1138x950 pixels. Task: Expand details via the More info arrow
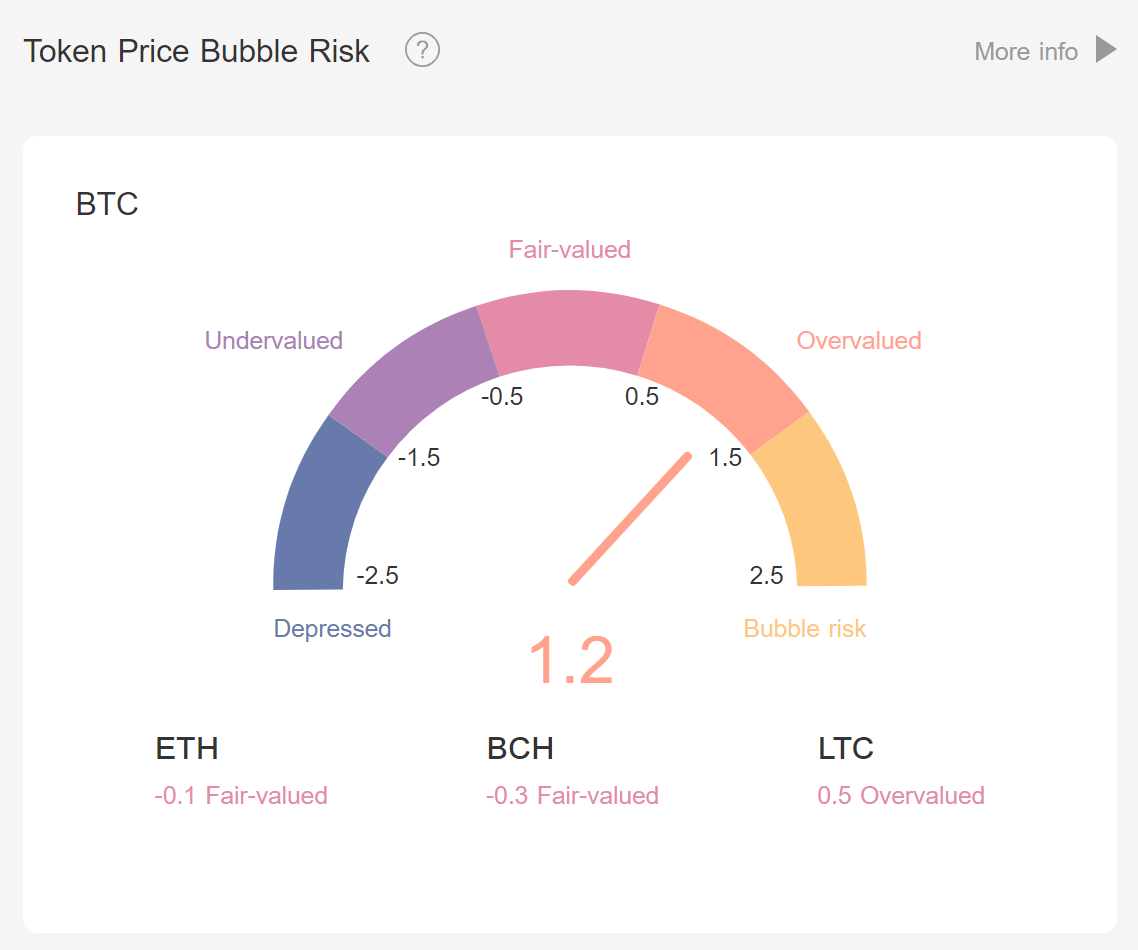(1106, 51)
